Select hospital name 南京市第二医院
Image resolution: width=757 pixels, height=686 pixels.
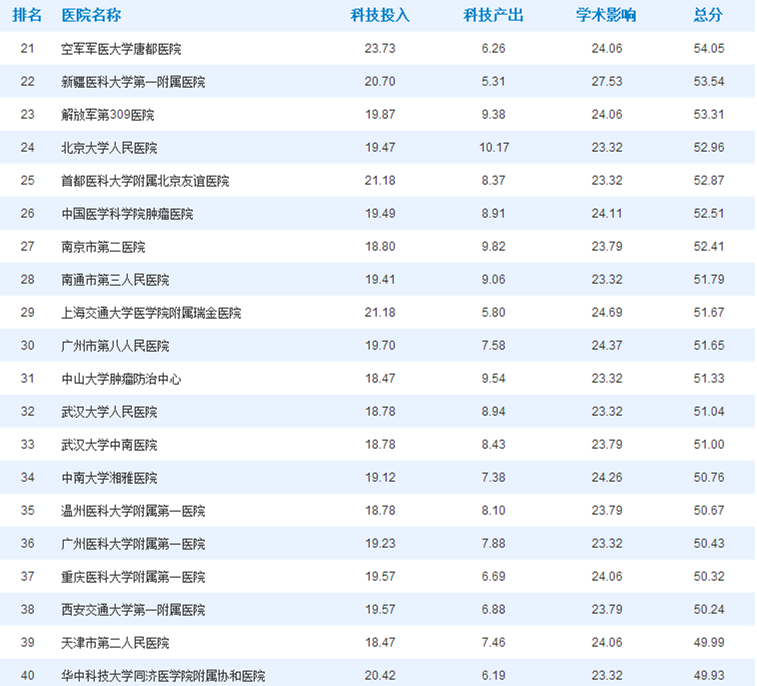coord(103,247)
